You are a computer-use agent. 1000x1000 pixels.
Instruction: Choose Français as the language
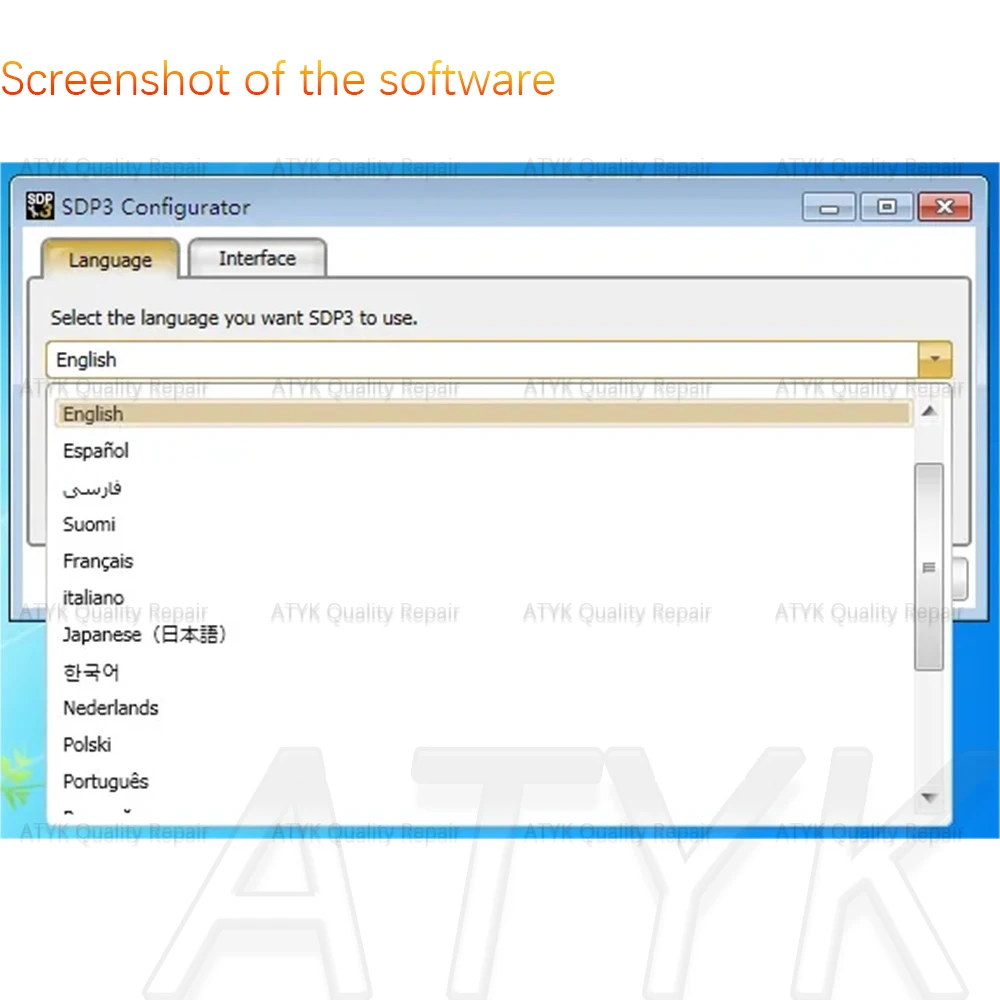point(483,561)
